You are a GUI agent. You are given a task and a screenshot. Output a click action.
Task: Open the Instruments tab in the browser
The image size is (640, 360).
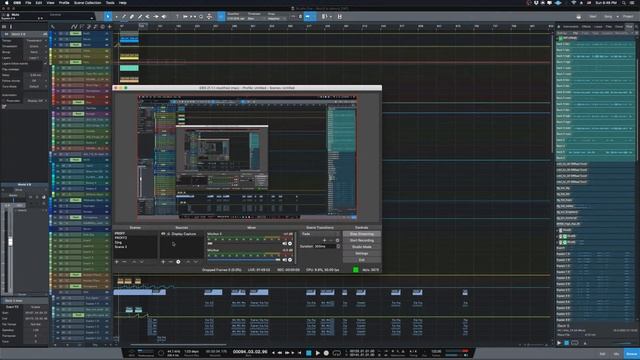(571, 27)
